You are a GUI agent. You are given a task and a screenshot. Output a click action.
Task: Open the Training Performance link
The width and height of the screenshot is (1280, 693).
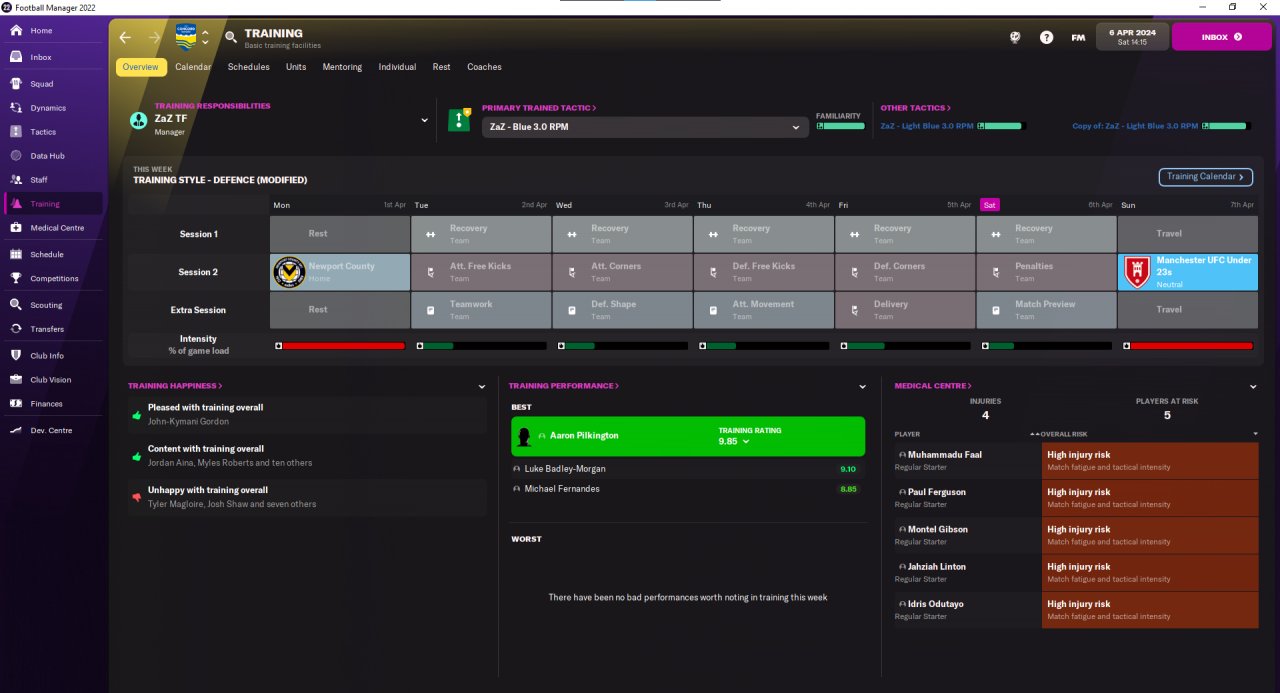(x=563, y=386)
